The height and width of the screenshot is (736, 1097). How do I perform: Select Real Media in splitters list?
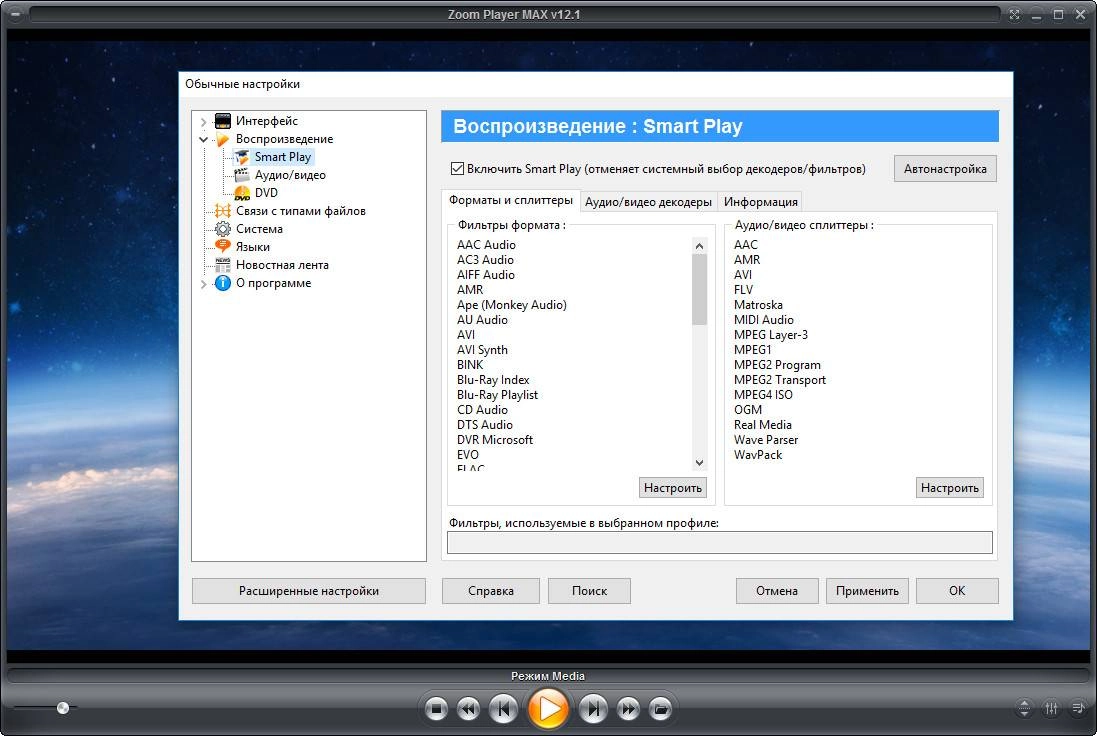[x=763, y=425]
